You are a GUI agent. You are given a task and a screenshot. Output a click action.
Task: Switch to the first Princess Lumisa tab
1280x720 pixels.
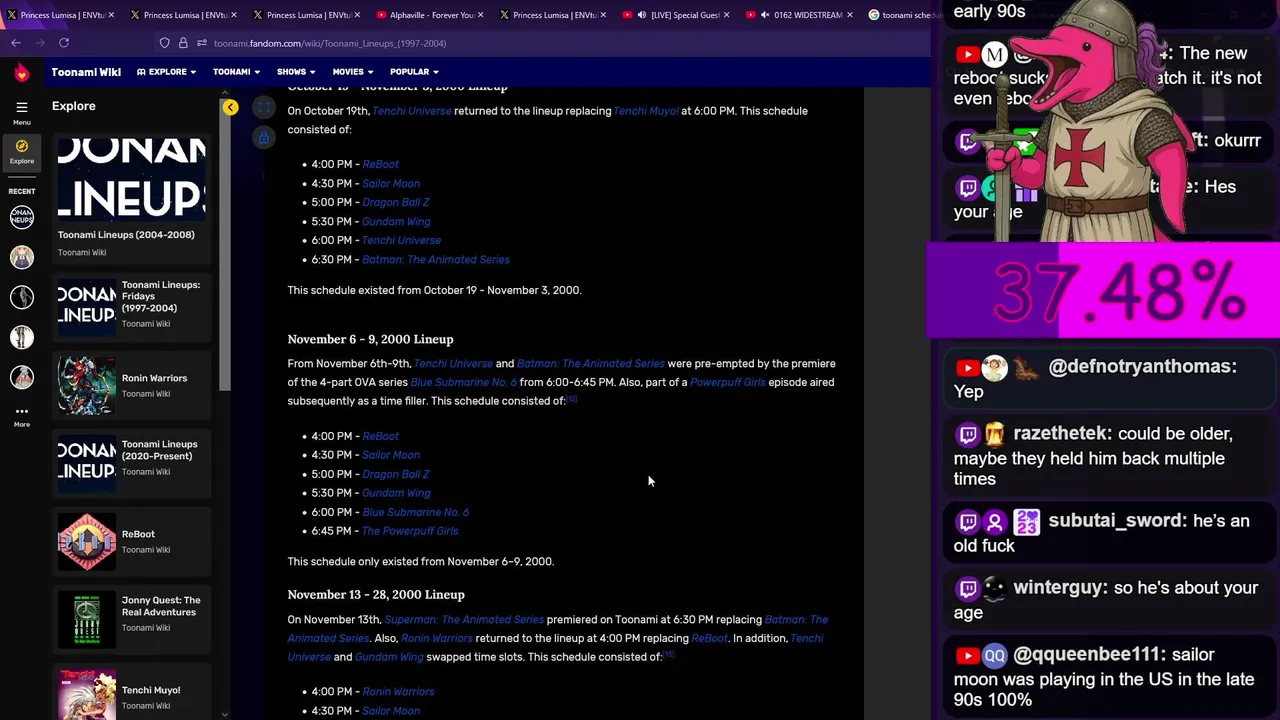click(x=58, y=15)
